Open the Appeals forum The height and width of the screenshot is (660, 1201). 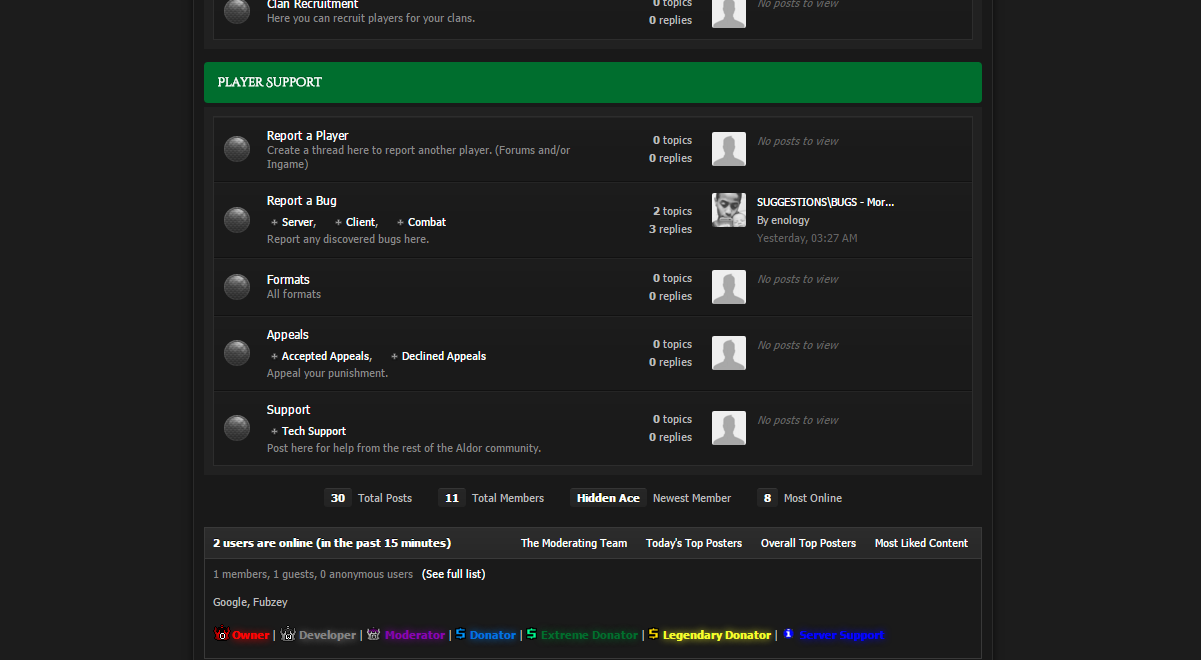point(287,335)
